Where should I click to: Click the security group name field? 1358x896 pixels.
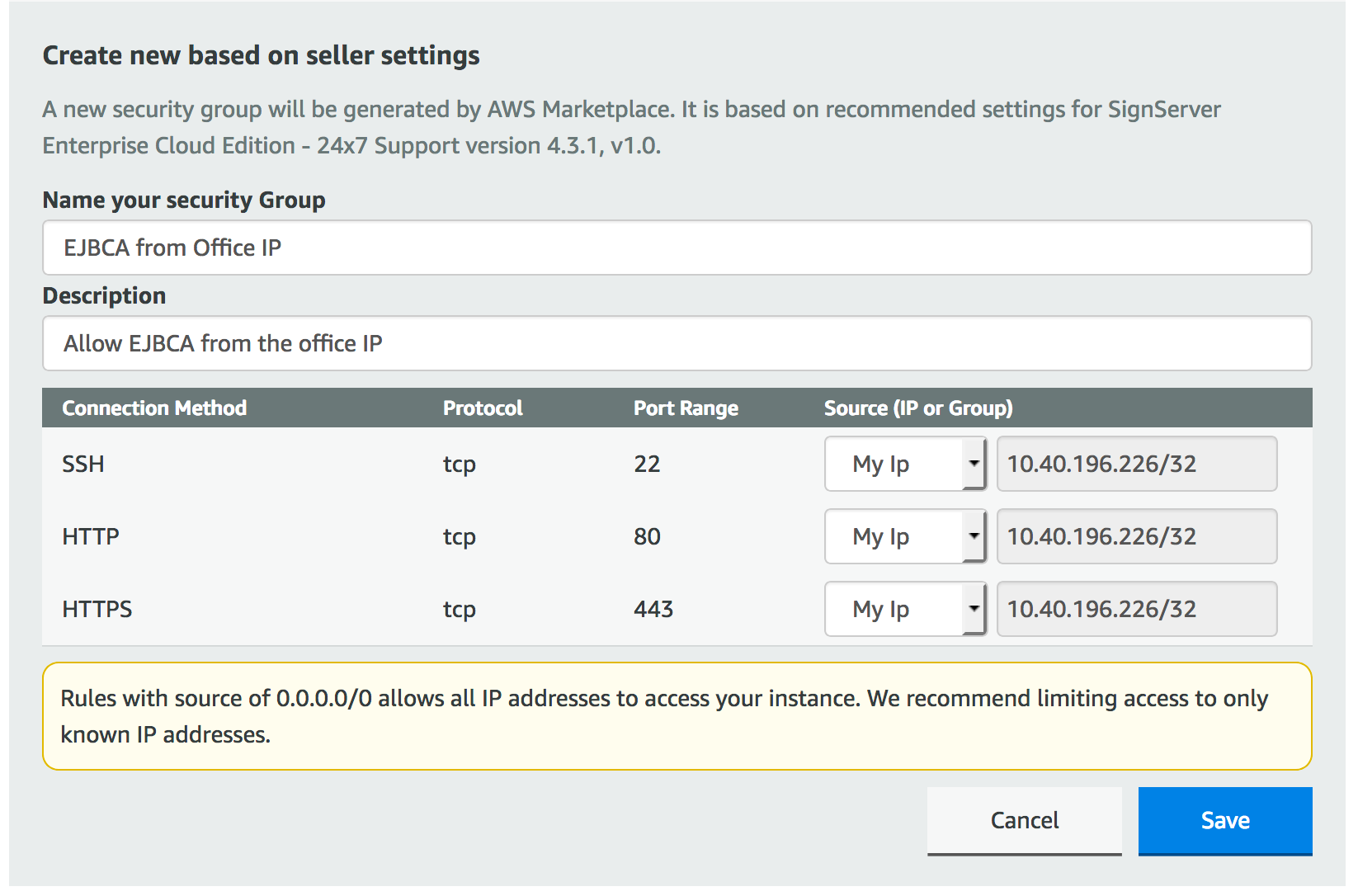coord(677,248)
